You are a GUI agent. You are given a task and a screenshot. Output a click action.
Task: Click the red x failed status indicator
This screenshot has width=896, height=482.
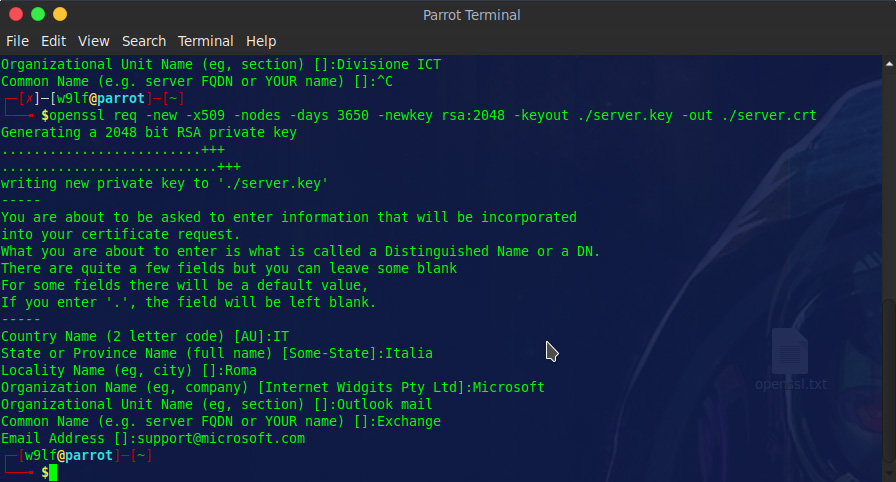[29, 98]
